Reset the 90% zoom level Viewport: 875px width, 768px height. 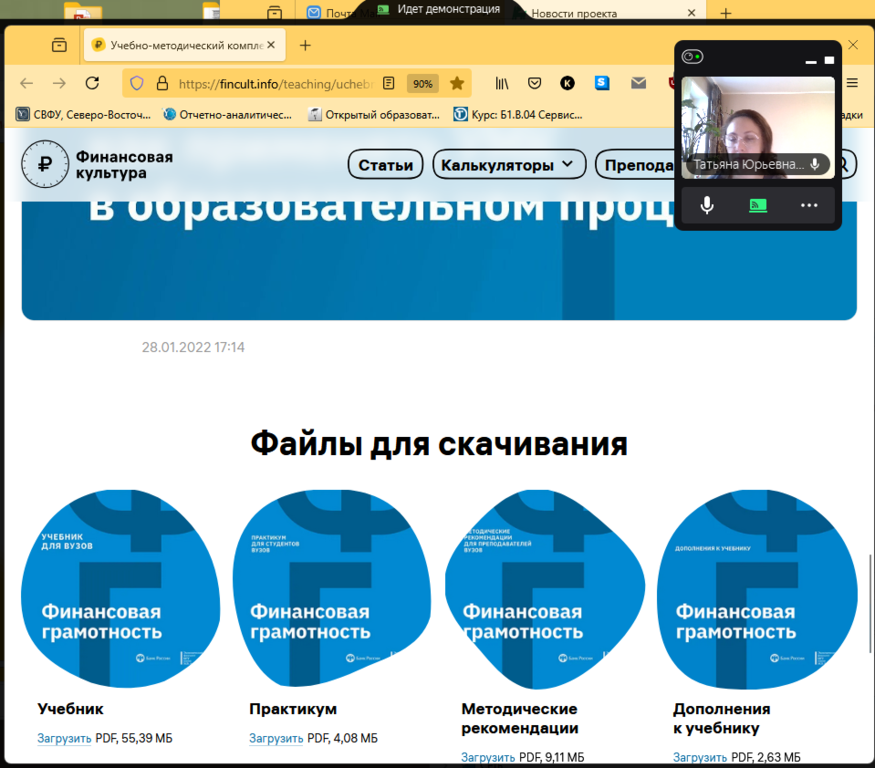[422, 84]
